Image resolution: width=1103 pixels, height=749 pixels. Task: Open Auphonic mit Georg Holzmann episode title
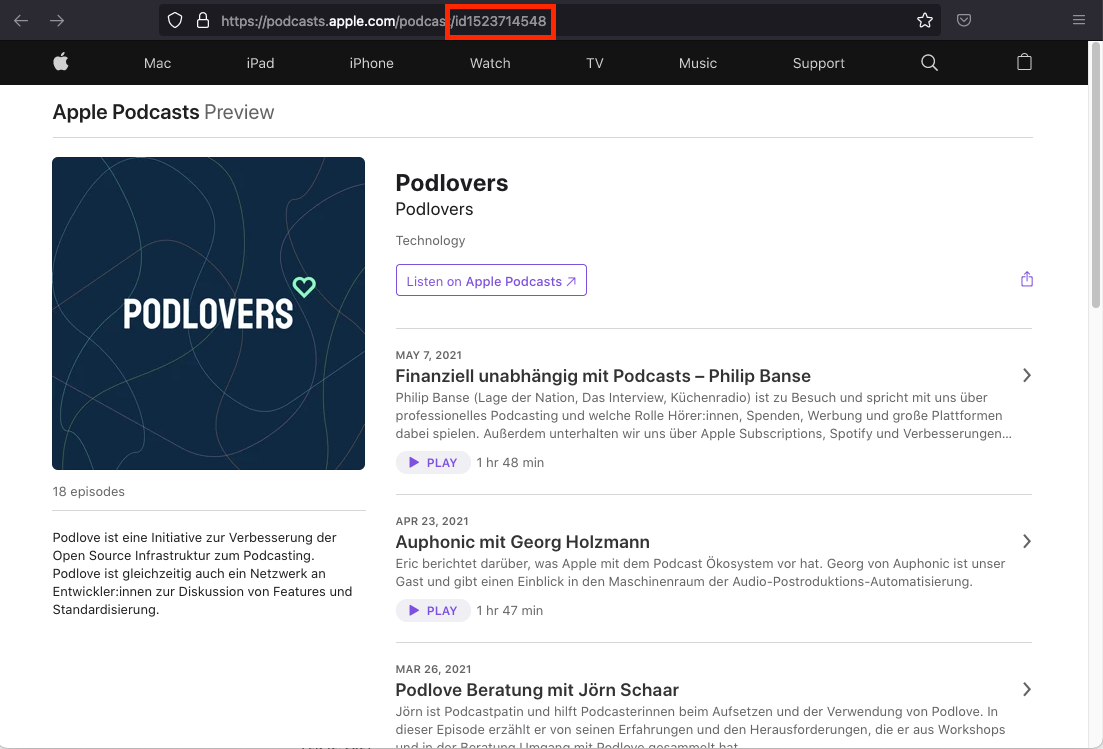[x=523, y=542]
